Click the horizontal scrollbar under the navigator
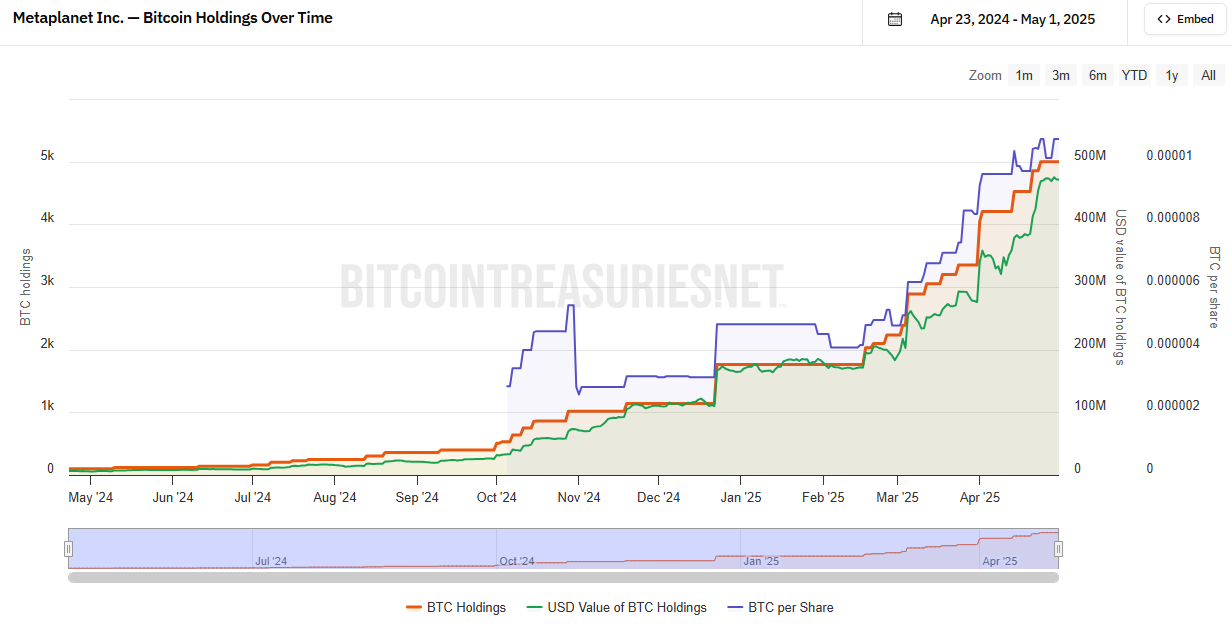The image size is (1232, 628). 563,577
